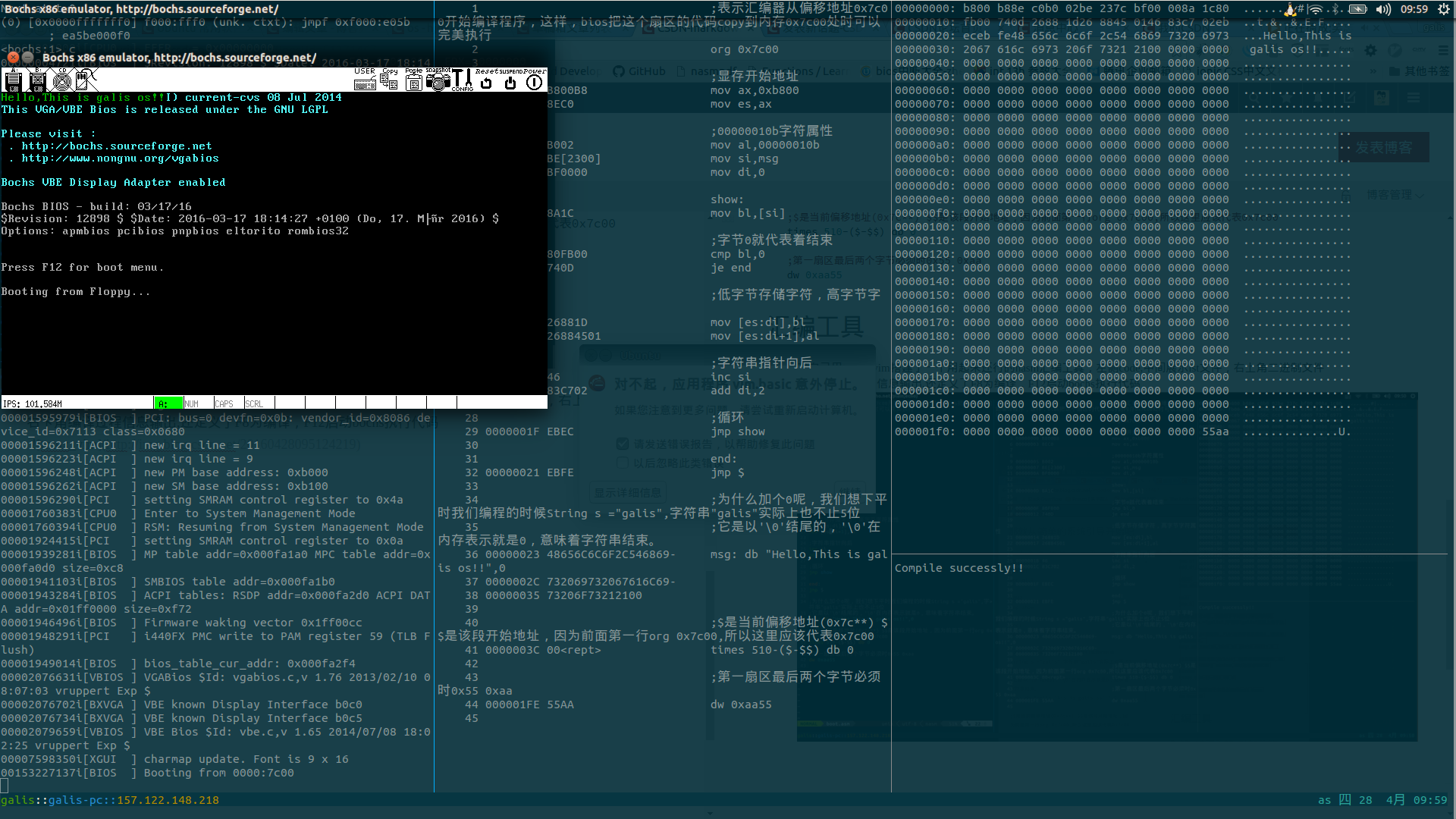The width and height of the screenshot is (1456, 819).
Task: Click the 'Bochs VBE Display Adapter enabled' line
Action: click(x=113, y=183)
